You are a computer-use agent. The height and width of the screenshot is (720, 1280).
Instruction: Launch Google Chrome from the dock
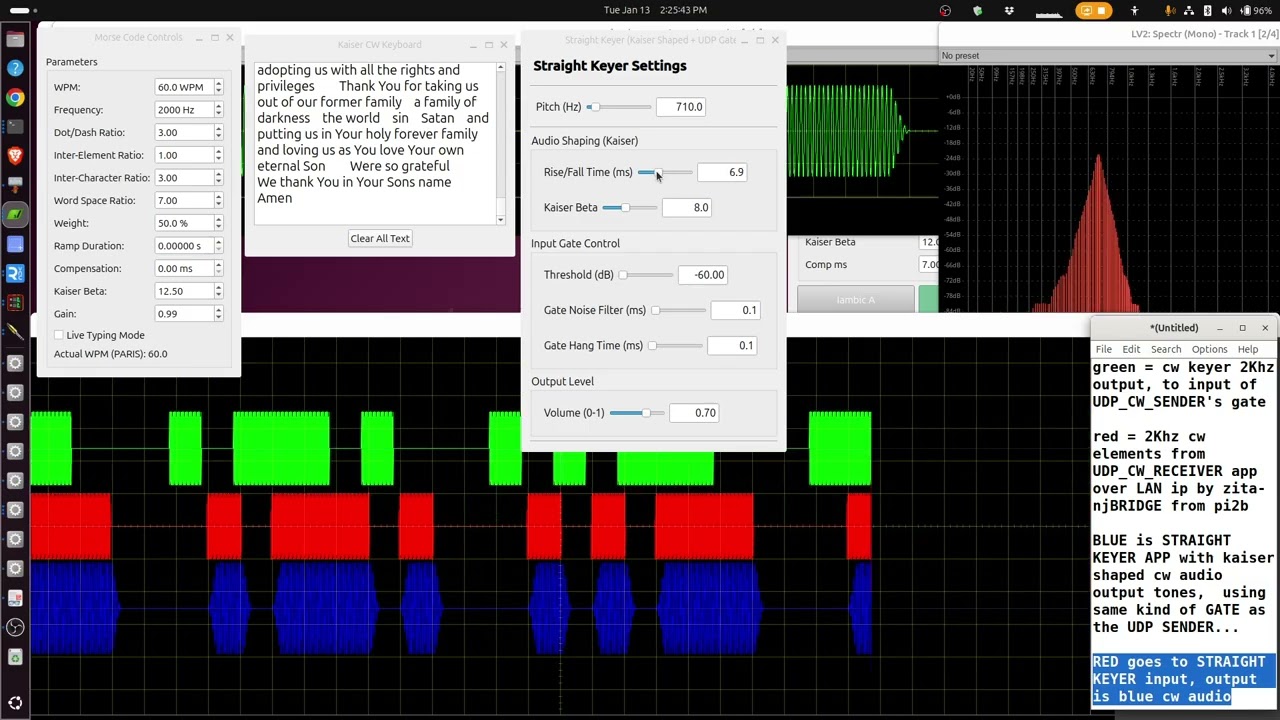point(15,97)
